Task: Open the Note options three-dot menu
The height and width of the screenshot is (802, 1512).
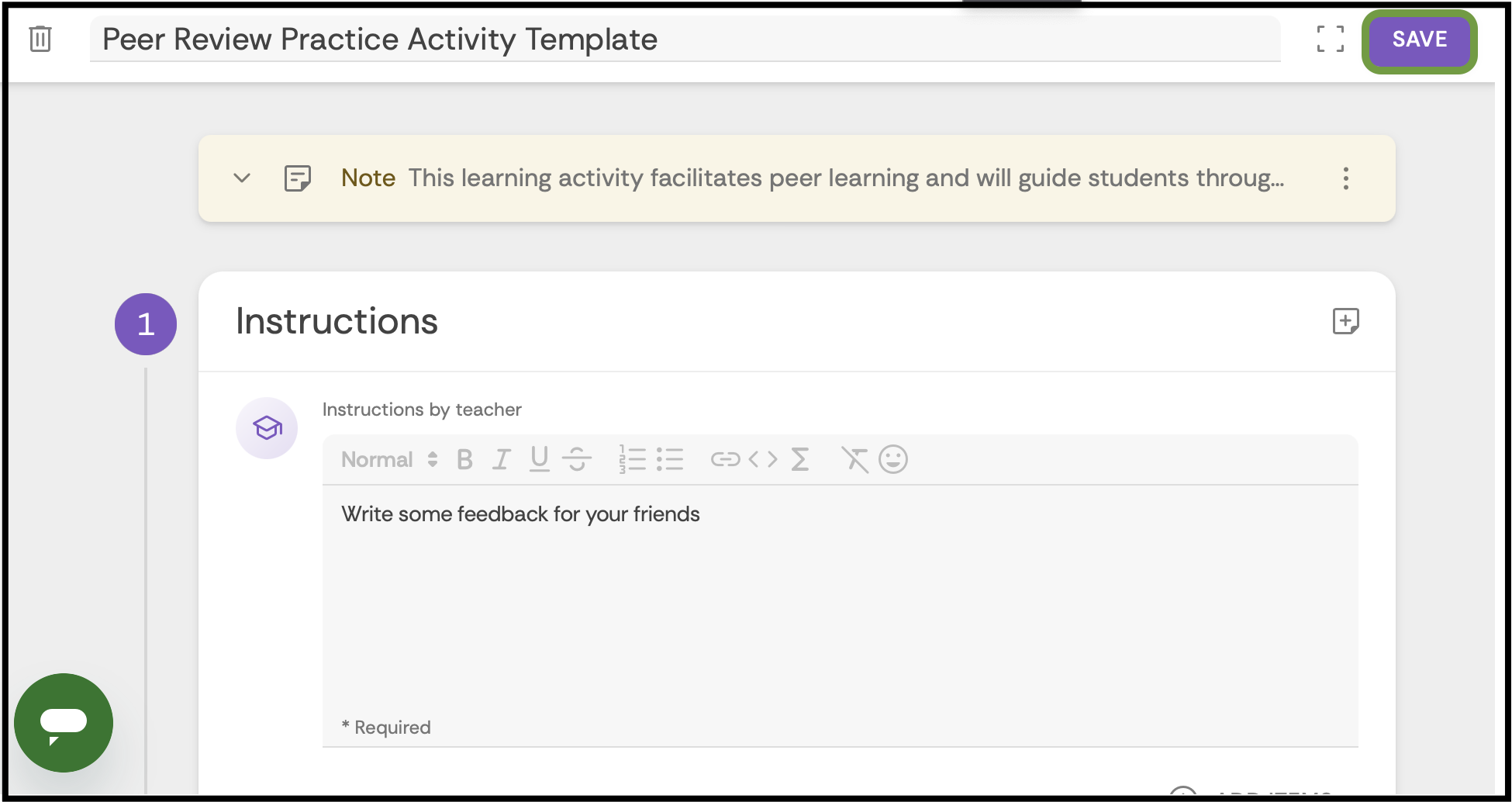Action: tap(1347, 178)
